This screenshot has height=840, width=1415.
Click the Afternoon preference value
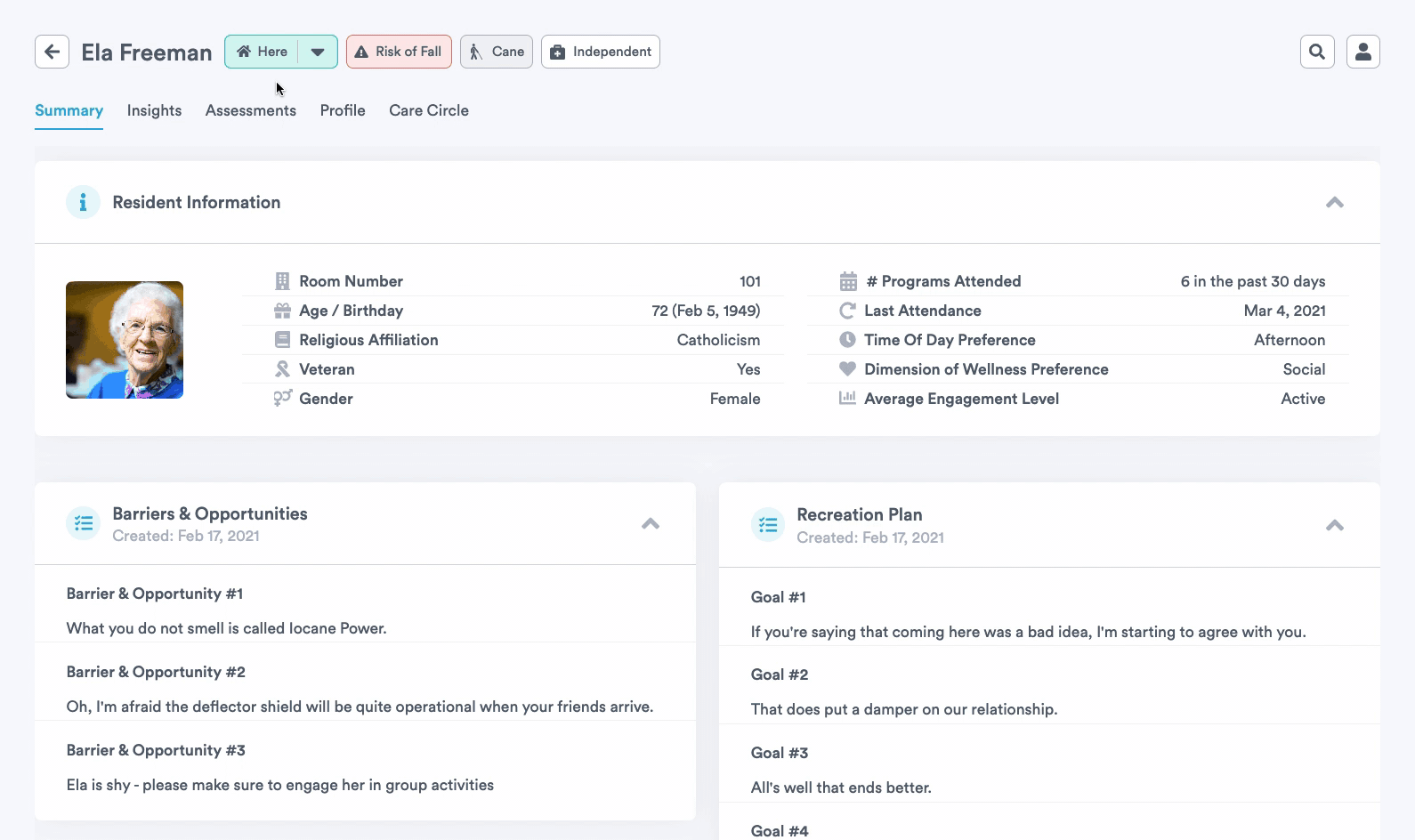(x=1290, y=340)
